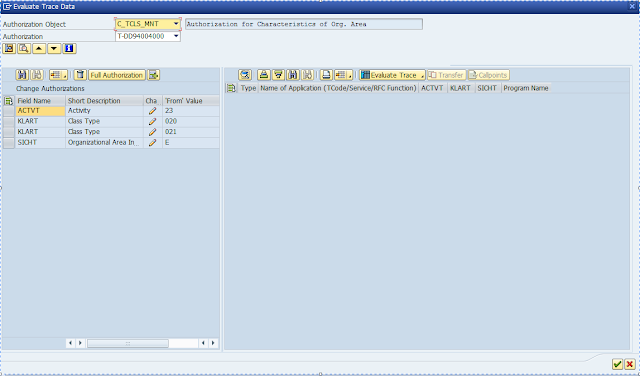640x376 pixels.
Task: Click the select-all grid icon beside Type
Action: (231, 88)
